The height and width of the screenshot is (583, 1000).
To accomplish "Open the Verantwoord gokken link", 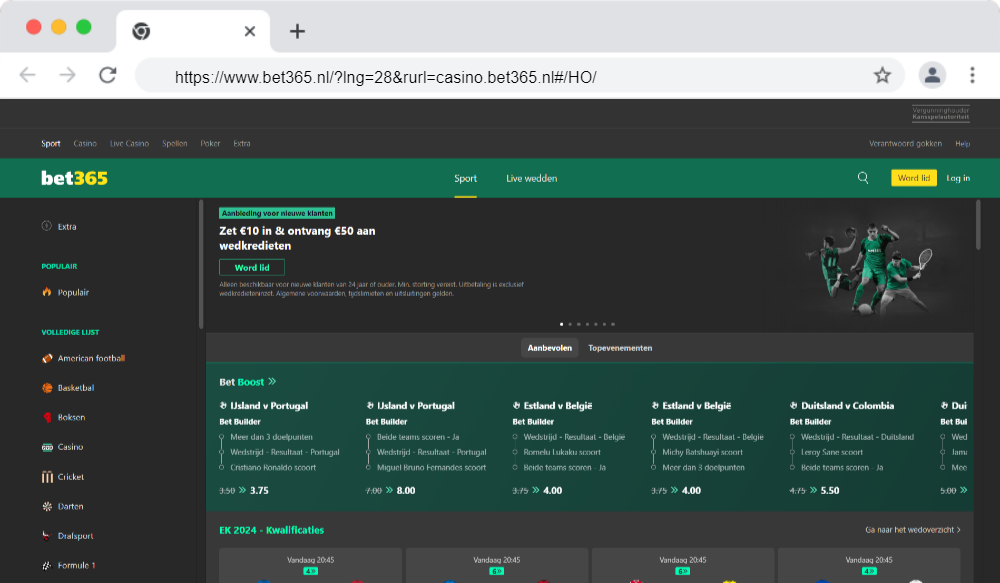I will [x=906, y=144].
